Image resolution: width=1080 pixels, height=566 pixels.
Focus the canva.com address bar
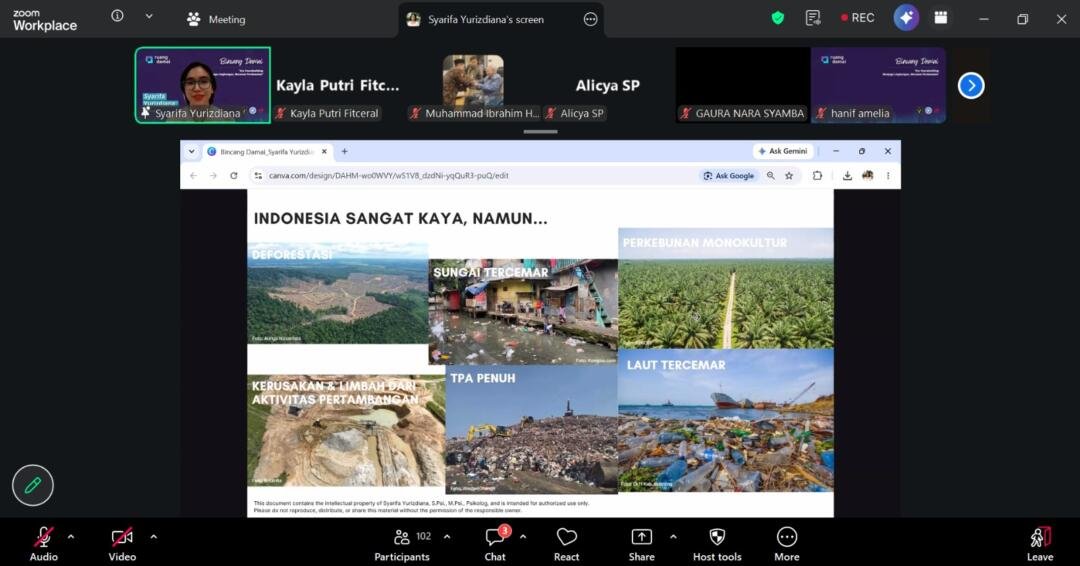point(475,176)
